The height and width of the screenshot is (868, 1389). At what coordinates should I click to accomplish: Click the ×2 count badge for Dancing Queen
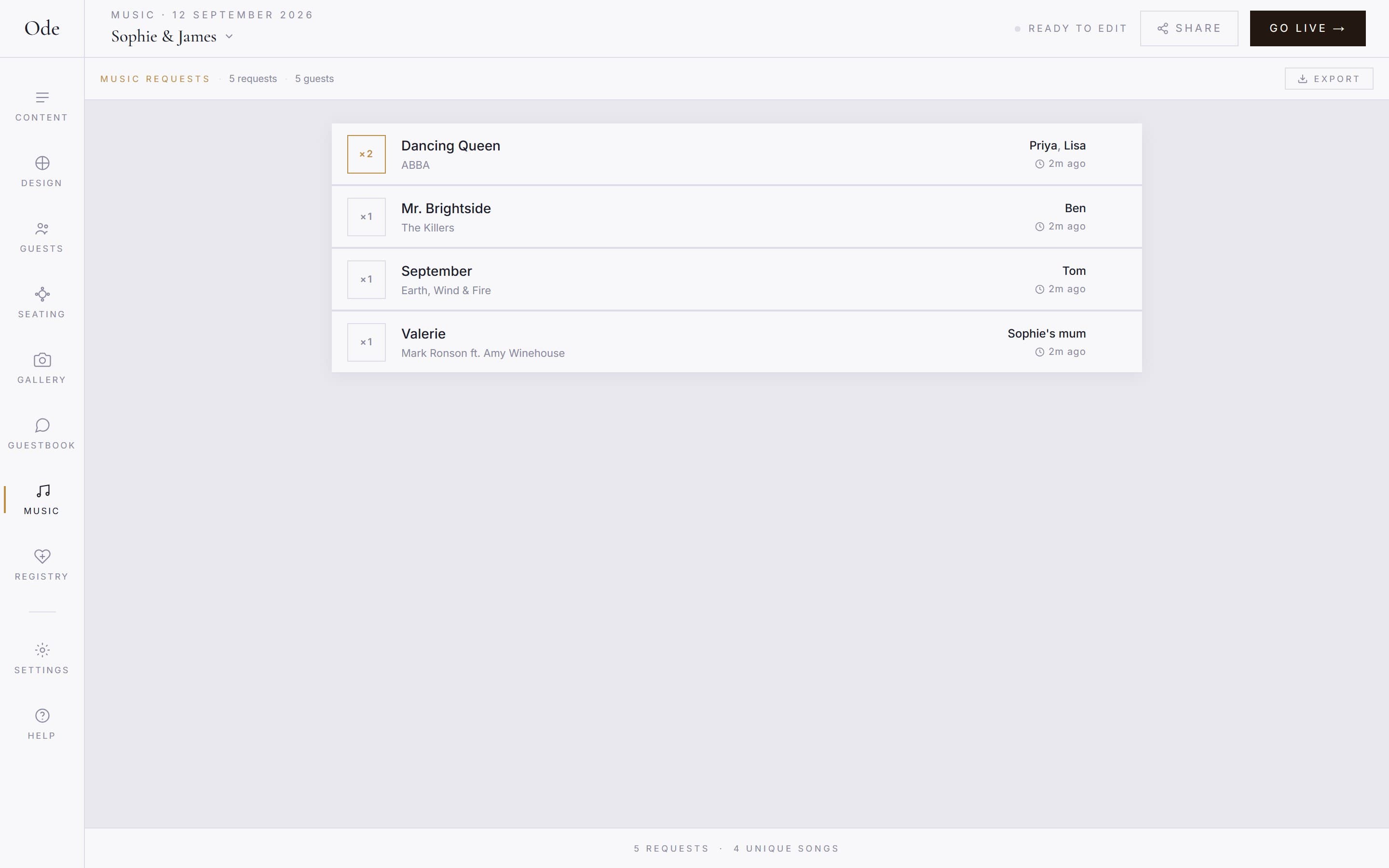pos(366,154)
